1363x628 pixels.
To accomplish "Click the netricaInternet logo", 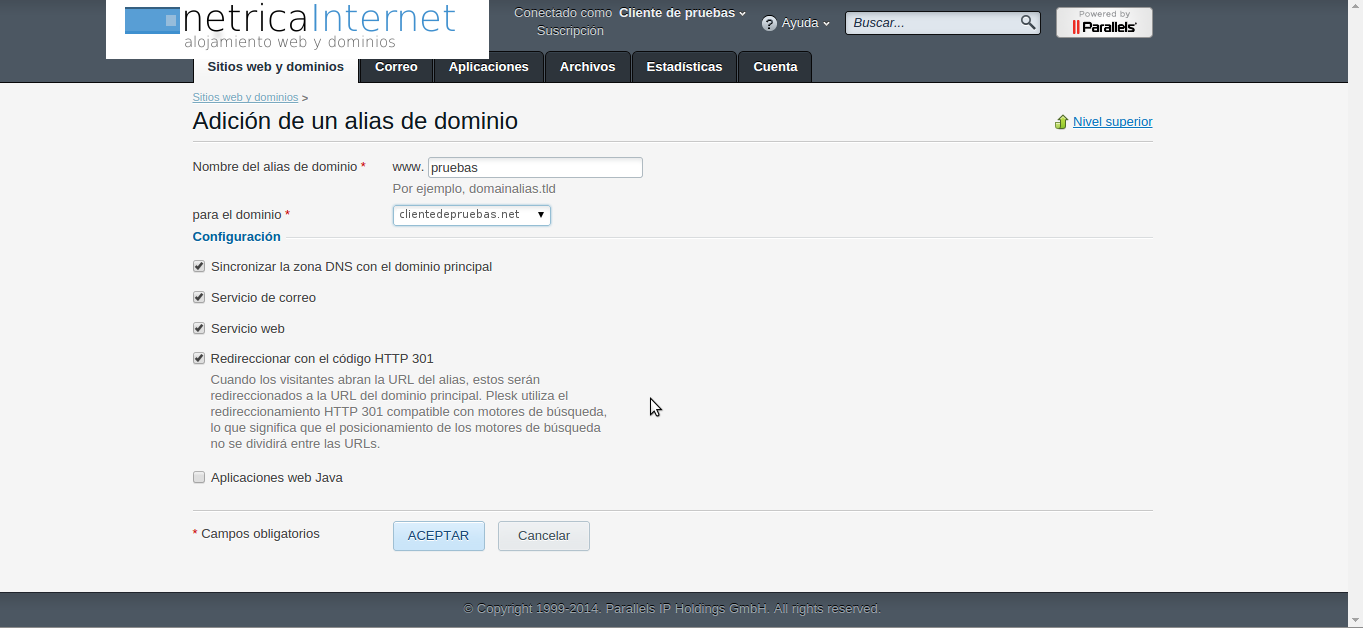I will click(297, 28).
